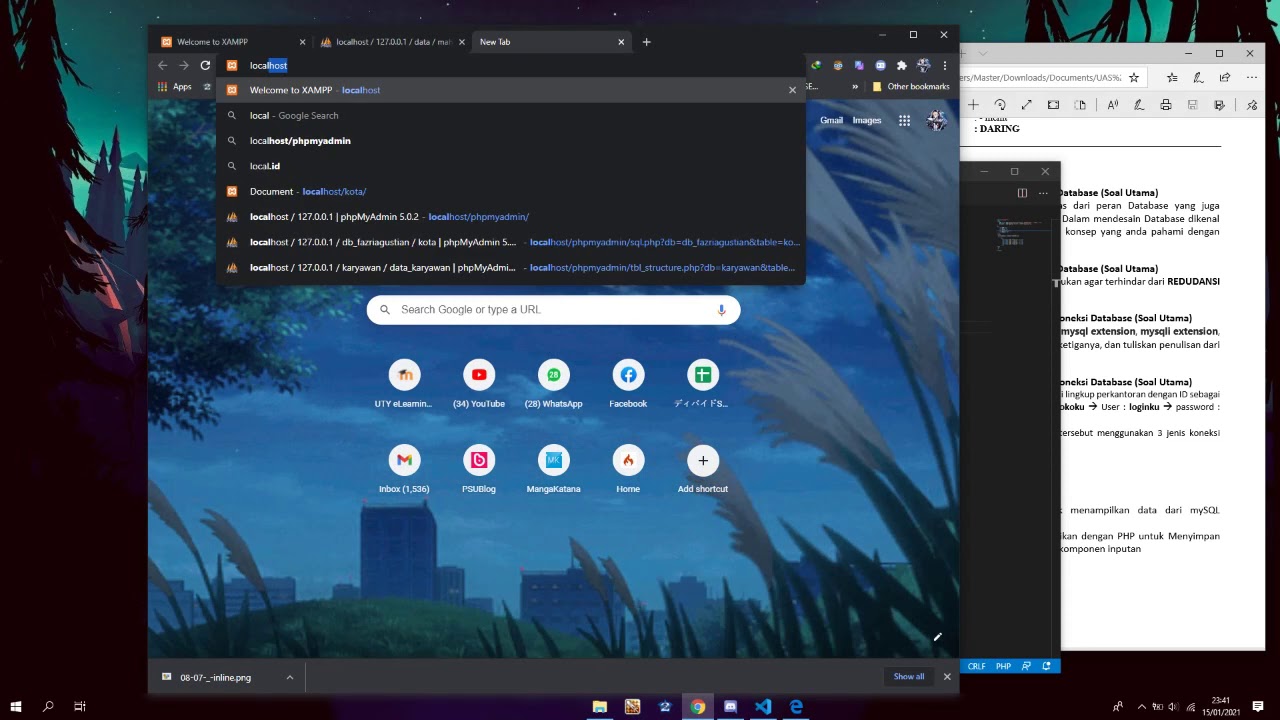Viewport: 1280px width, 720px height.
Task: Pick the Document localhost/kota suggestion
Action: 510,192
